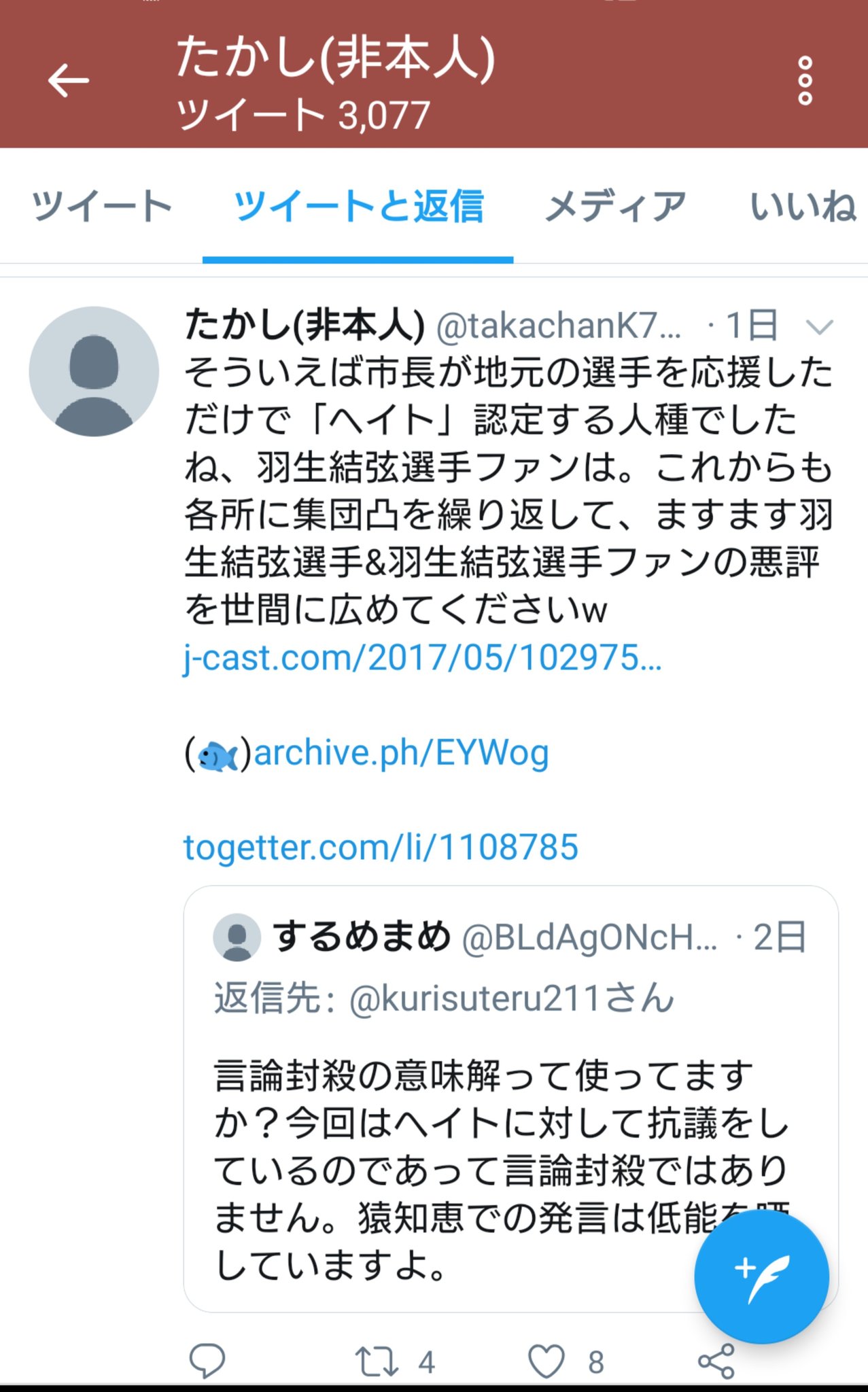Tap the compose tweet floating button
Screen dimensions: 868x1392
tap(761, 1276)
